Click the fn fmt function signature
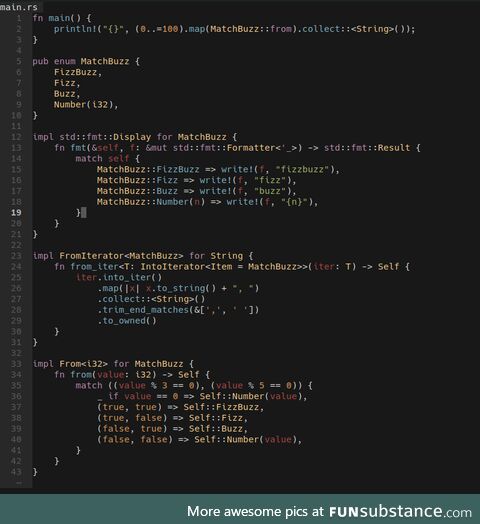The width and height of the screenshot is (480, 524). pos(237,148)
